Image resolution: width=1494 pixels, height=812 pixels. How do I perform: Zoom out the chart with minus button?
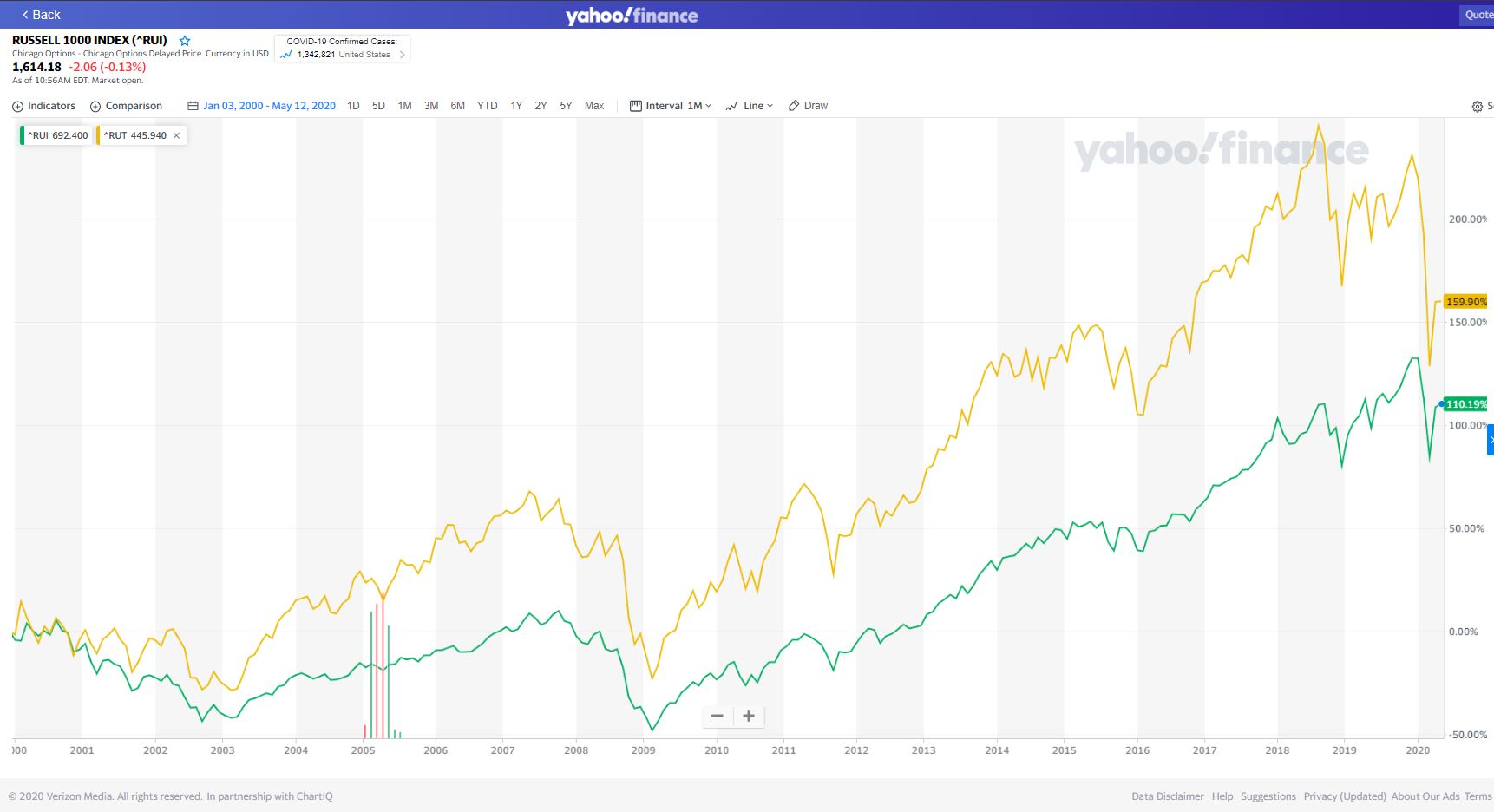[718, 716]
